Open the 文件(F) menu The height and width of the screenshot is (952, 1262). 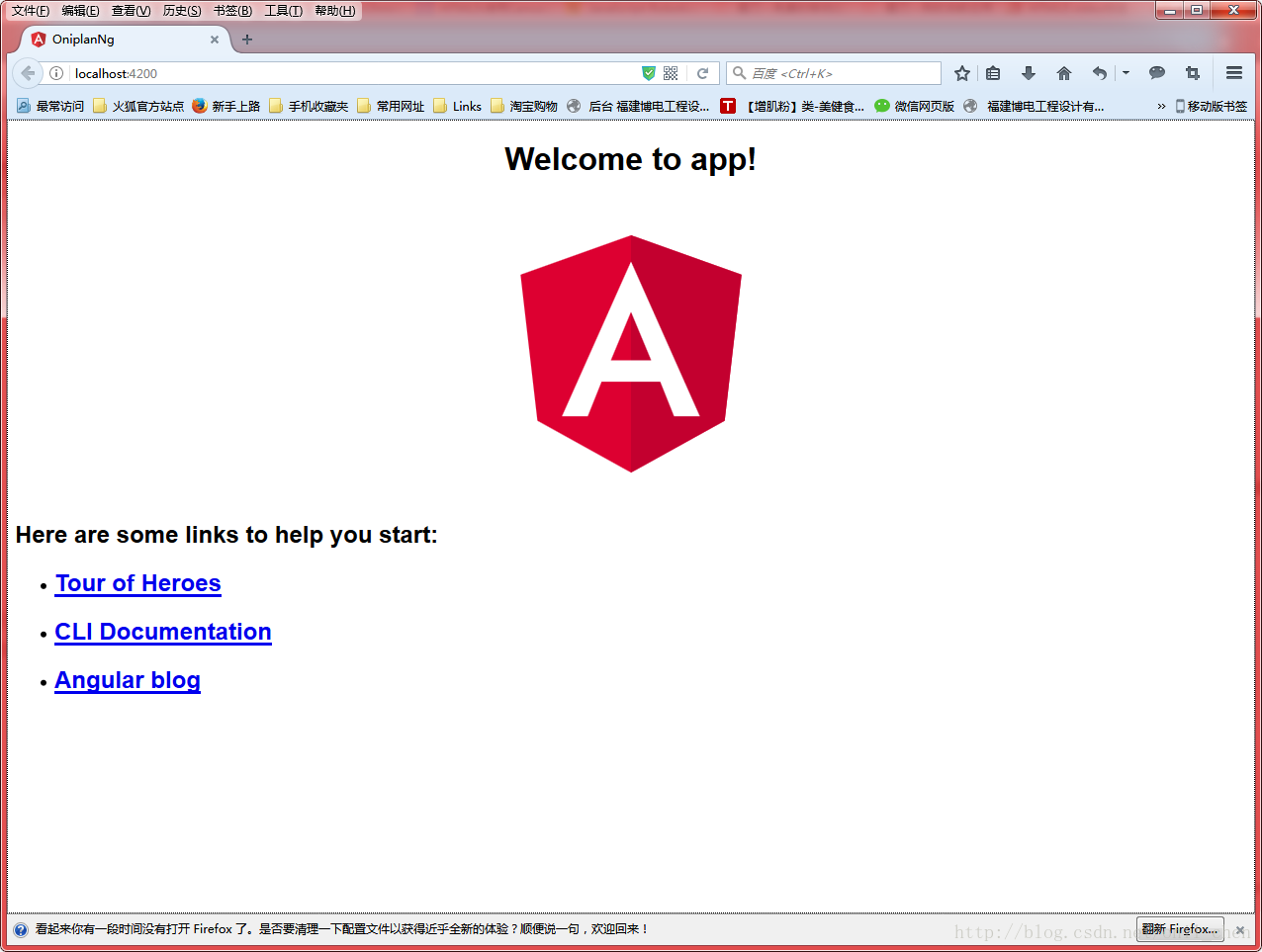tap(31, 11)
